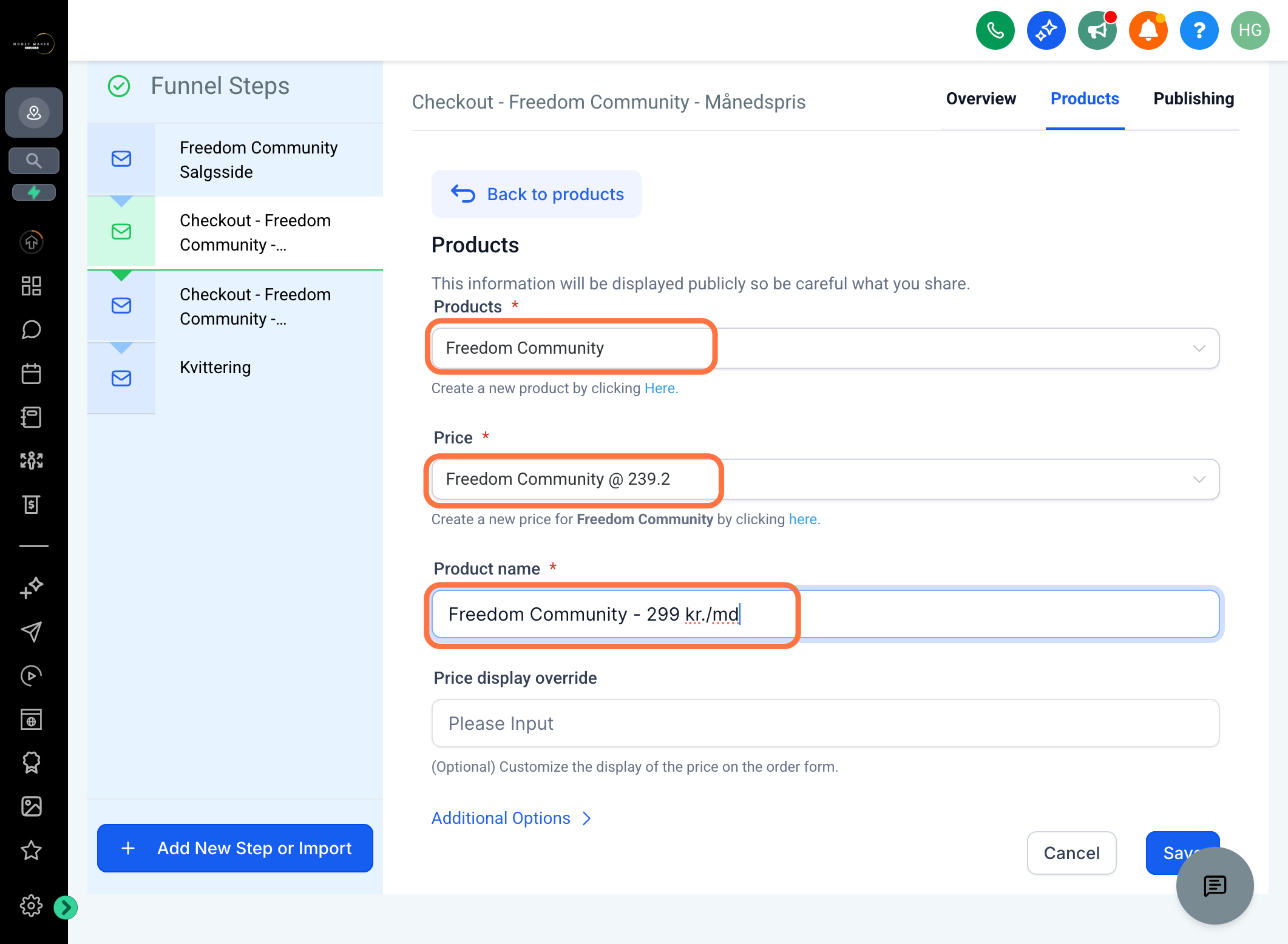Expand Additional Options section
This screenshot has width=1288, height=944.
(511, 818)
